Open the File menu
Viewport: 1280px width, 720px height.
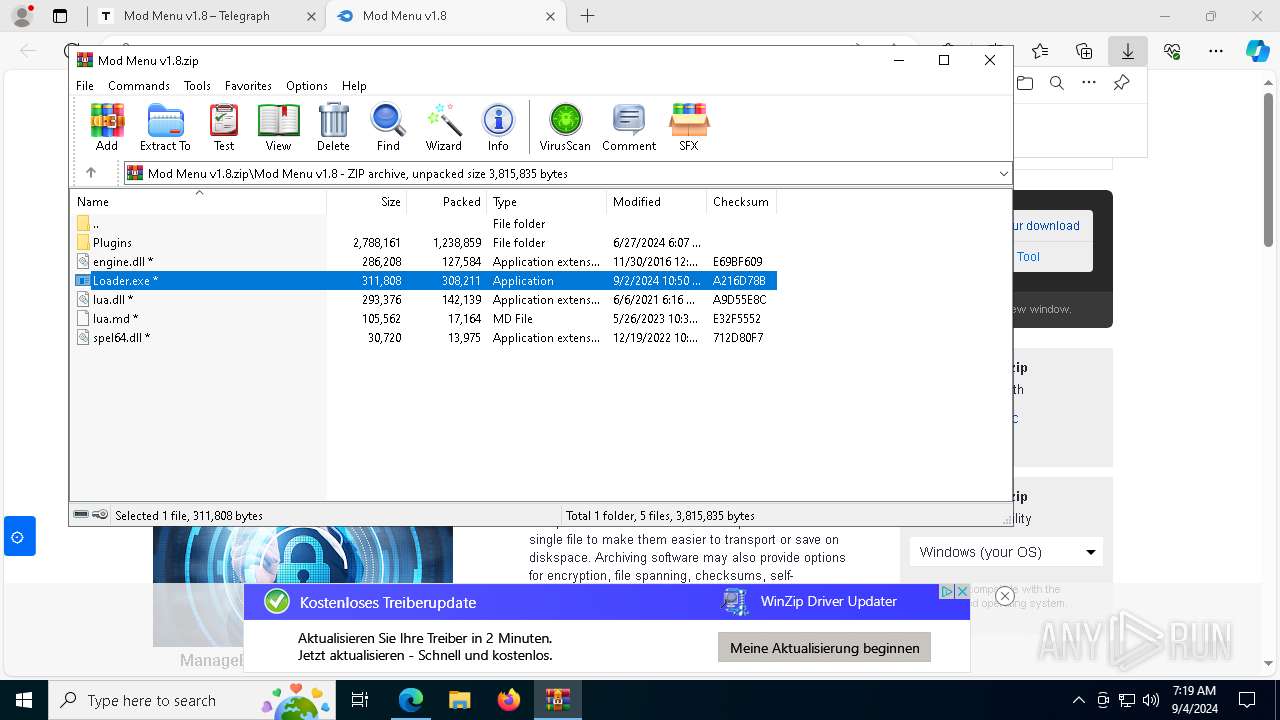pos(85,86)
